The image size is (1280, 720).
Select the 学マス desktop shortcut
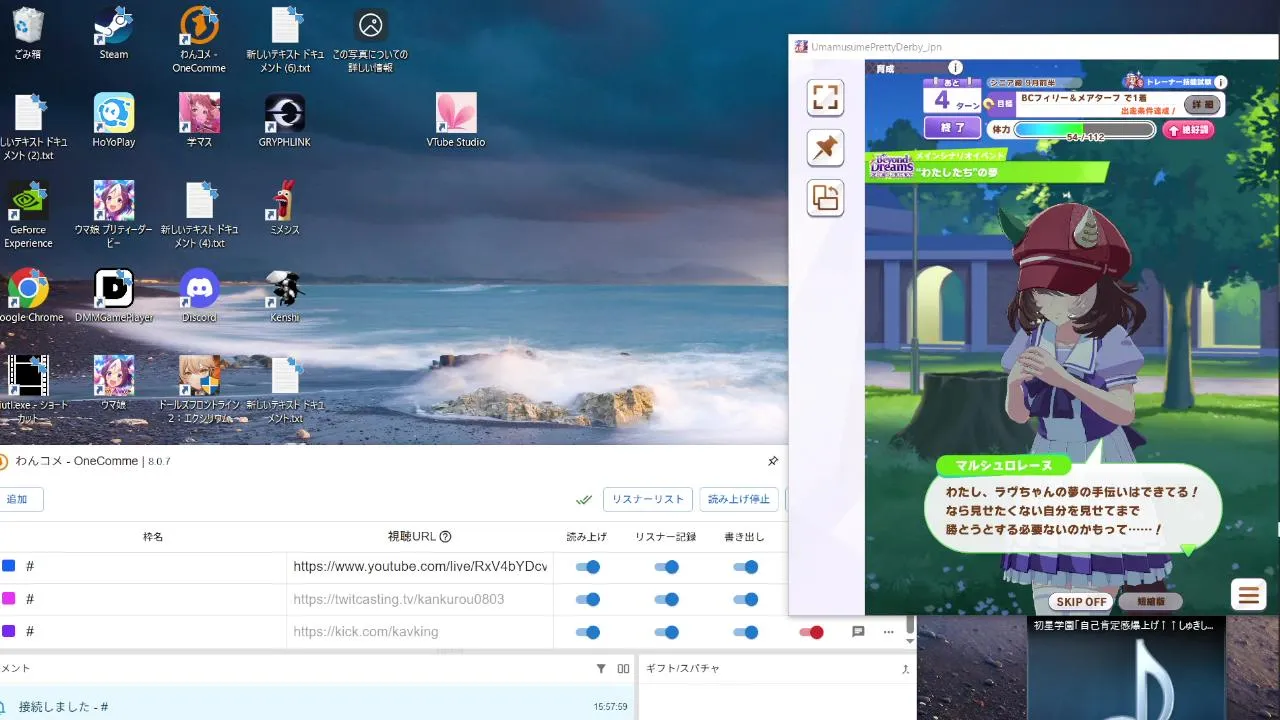click(199, 121)
